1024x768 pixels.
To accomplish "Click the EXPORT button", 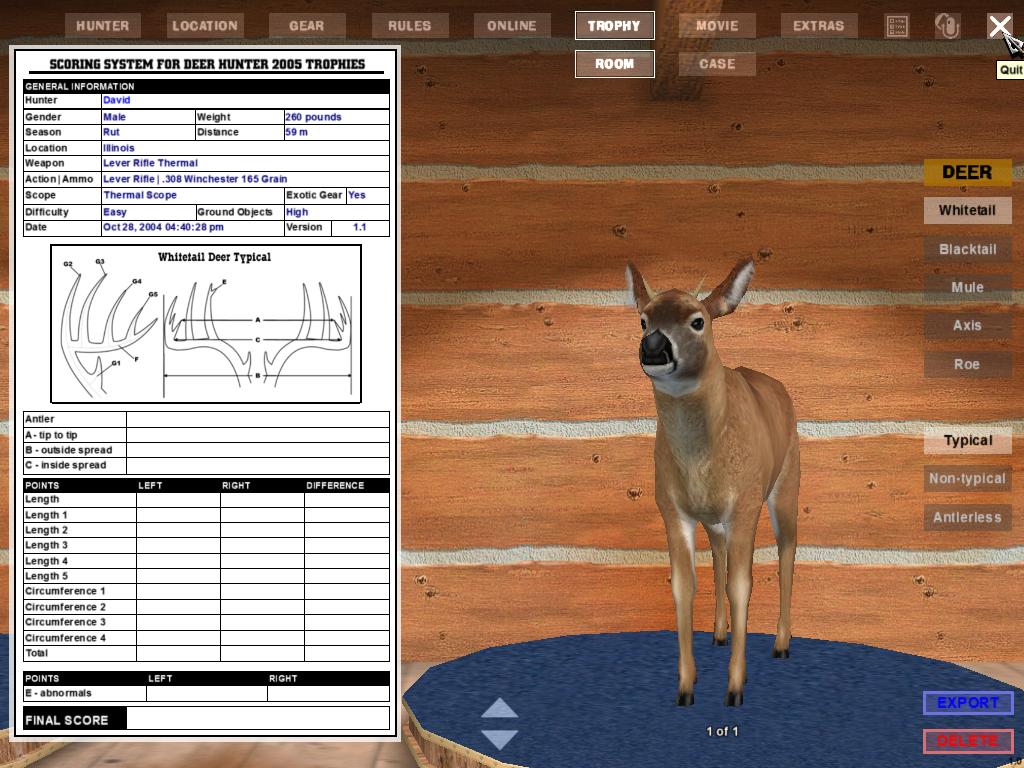I will click(968, 703).
